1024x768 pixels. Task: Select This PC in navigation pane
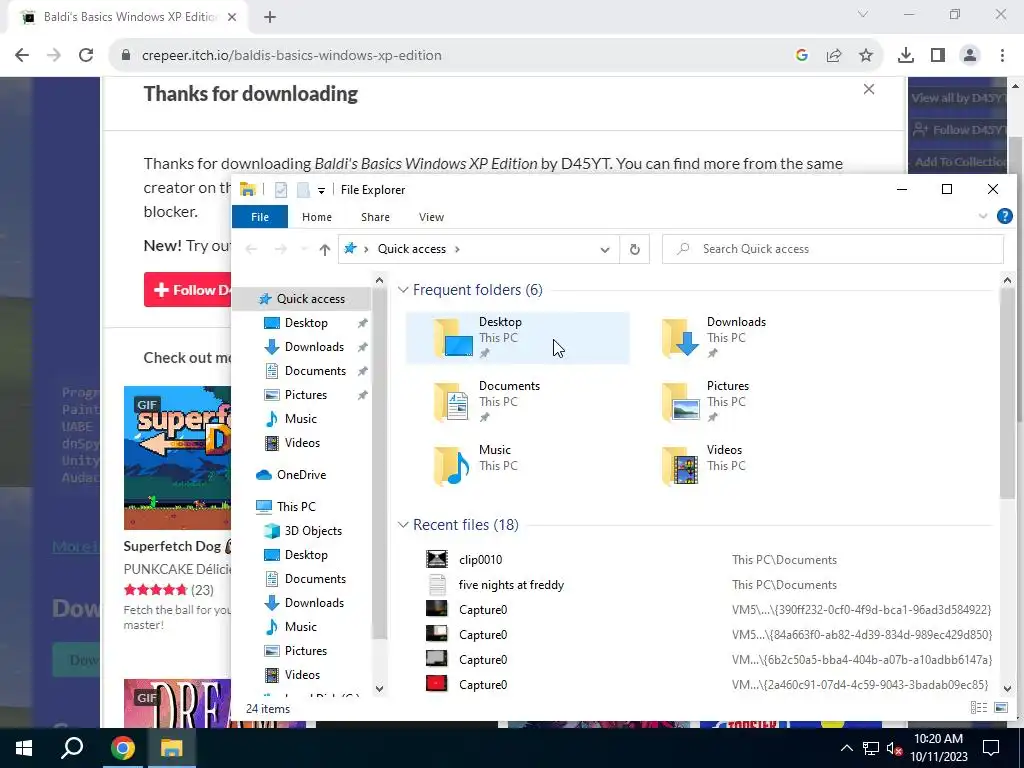(x=296, y=507)
